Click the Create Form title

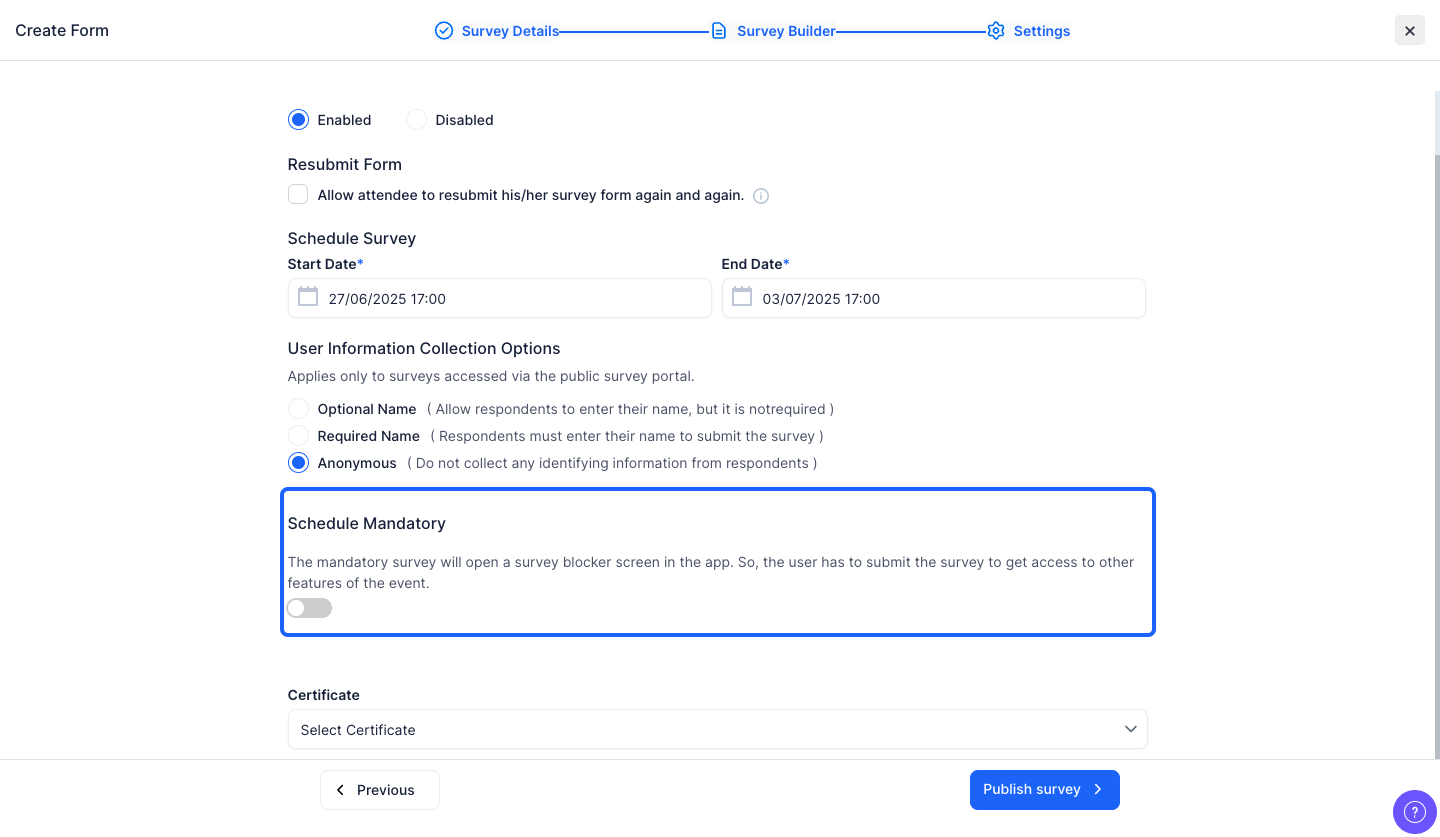pyautogui.click(x=62, y=31)
